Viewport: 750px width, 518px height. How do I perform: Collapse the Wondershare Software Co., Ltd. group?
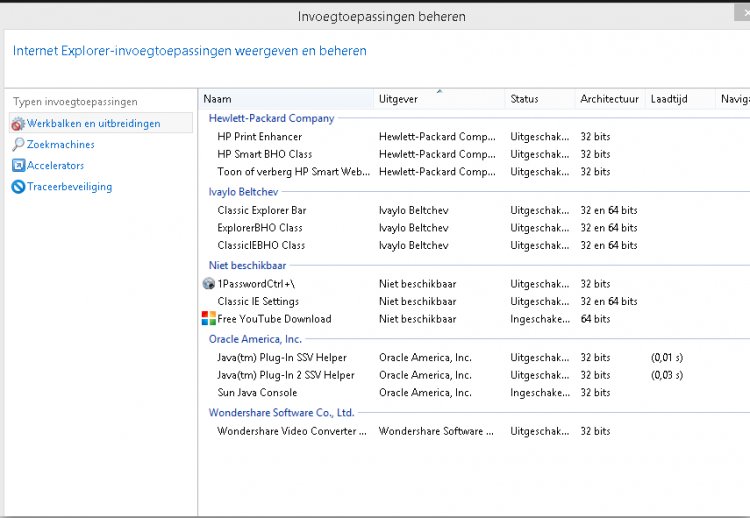coord(281,413)
